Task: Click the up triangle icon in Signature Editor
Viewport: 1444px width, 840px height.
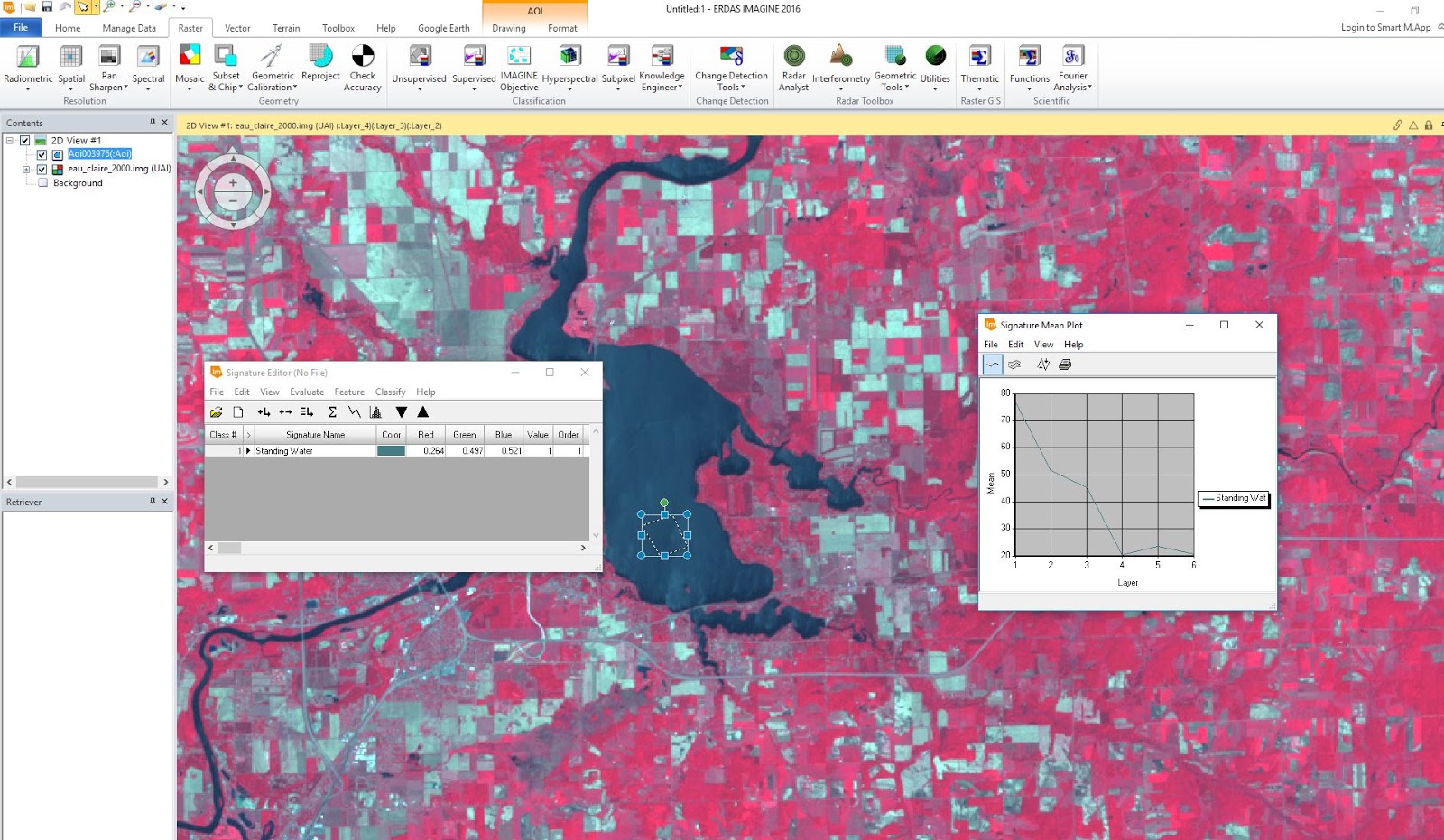Action: click(x=423, y=412)
